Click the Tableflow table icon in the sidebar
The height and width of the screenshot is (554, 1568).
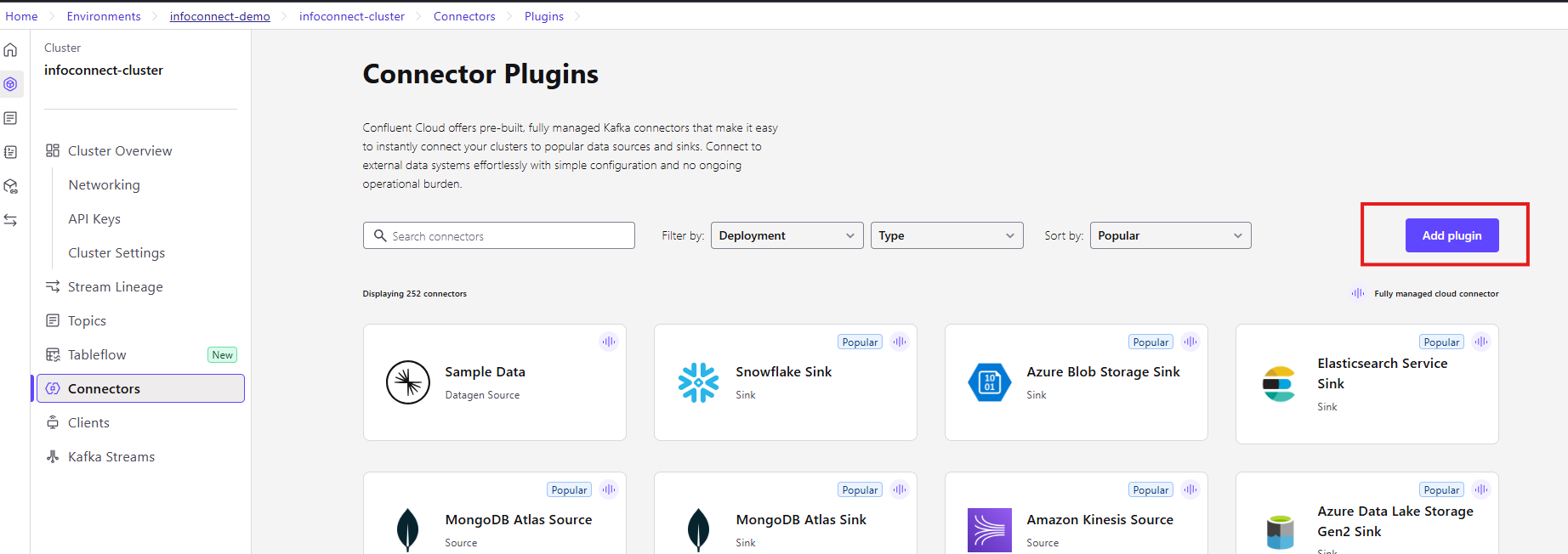tap(53, 354)
